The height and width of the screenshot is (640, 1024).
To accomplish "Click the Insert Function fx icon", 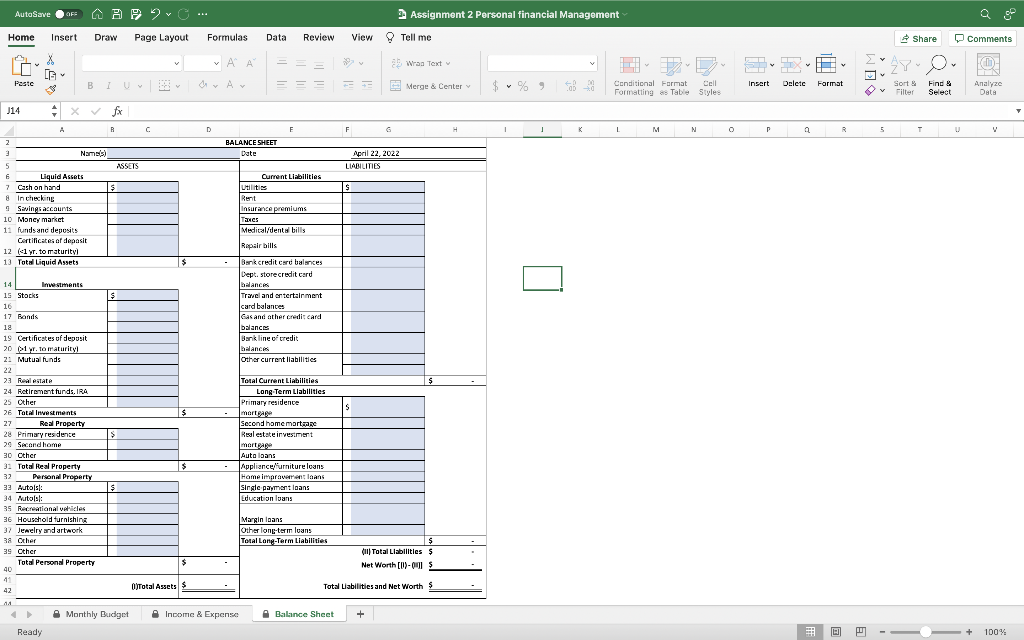I will click(118, 111).
